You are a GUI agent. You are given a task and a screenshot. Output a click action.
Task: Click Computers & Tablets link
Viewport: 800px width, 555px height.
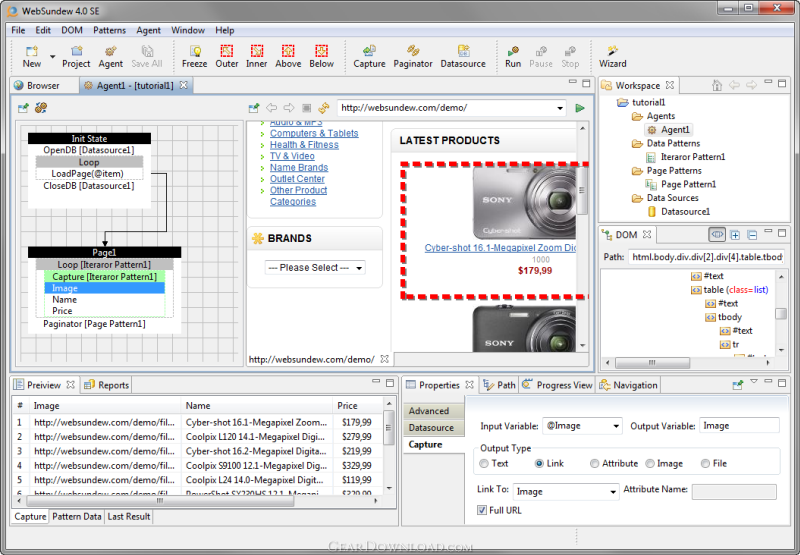pos(314,133)
